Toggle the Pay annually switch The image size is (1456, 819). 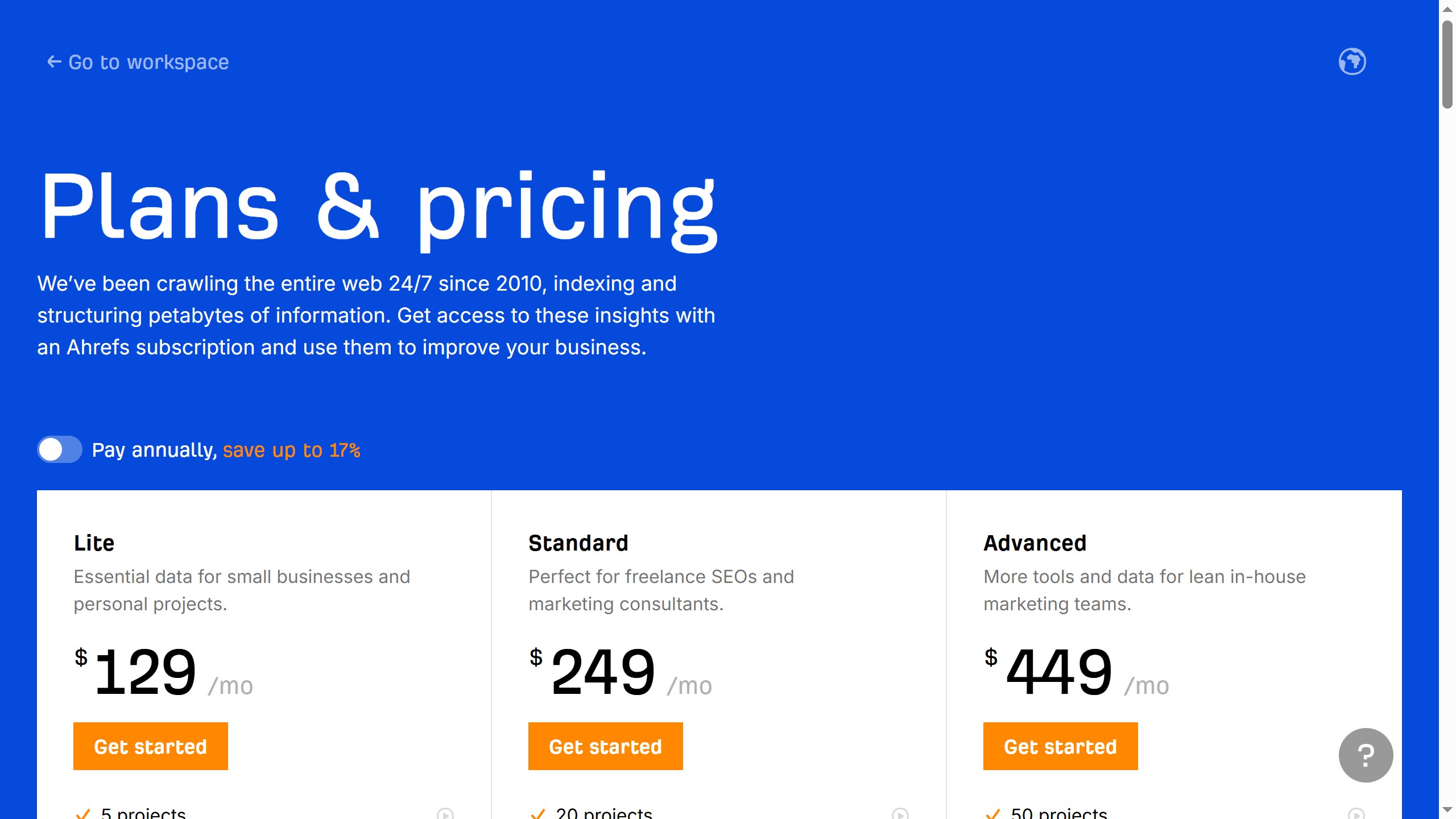point(60,449)
